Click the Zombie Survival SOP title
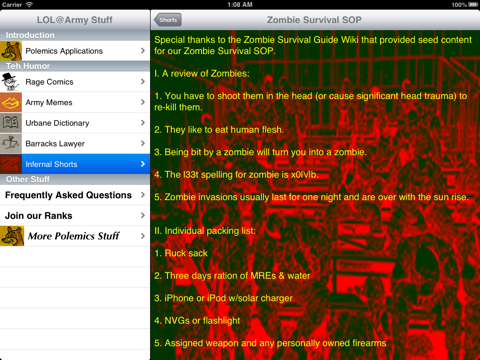This screenshot has height=360, width=480. (314, 20)
